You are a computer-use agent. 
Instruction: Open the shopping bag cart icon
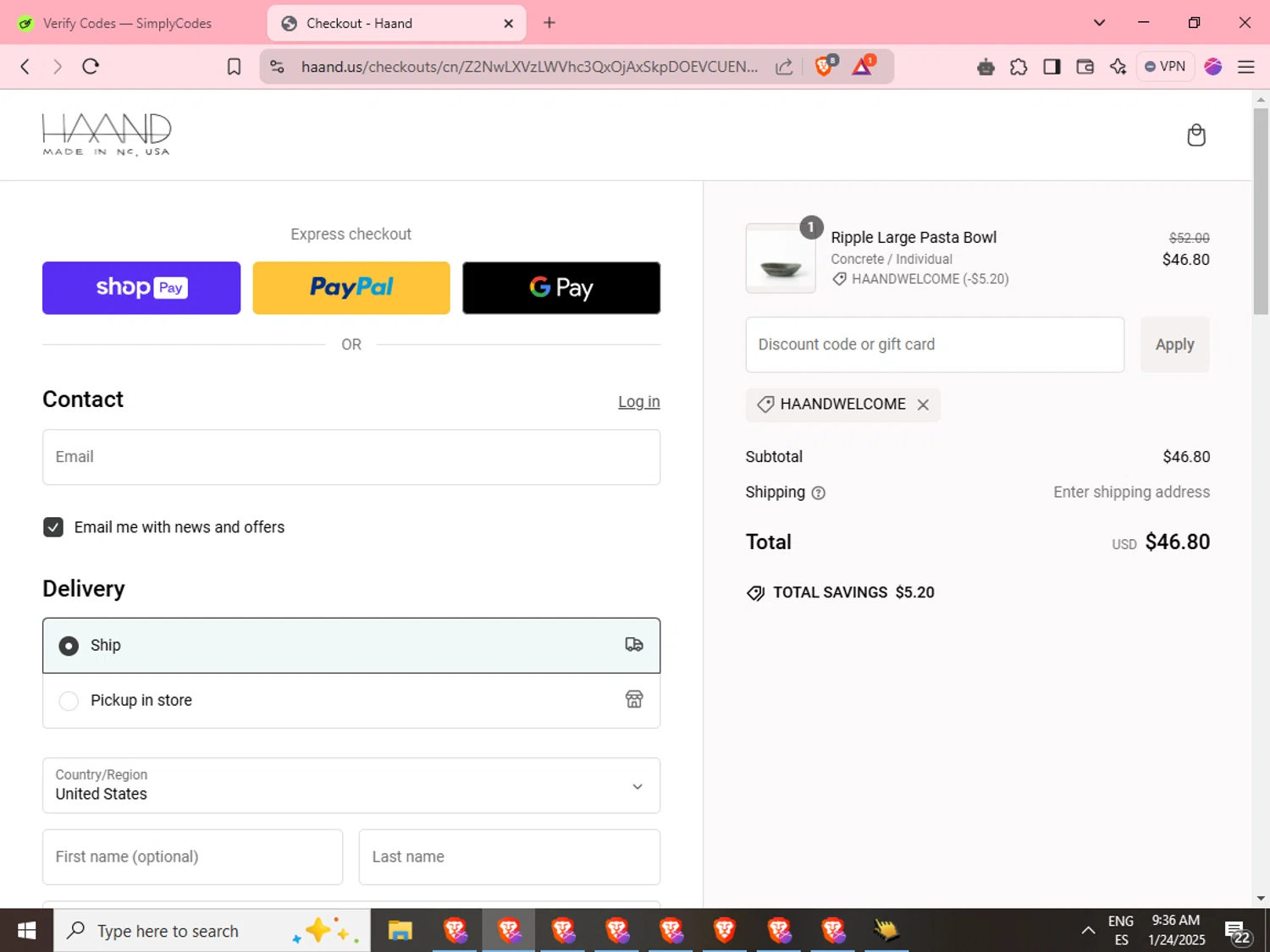point(1195,135)
